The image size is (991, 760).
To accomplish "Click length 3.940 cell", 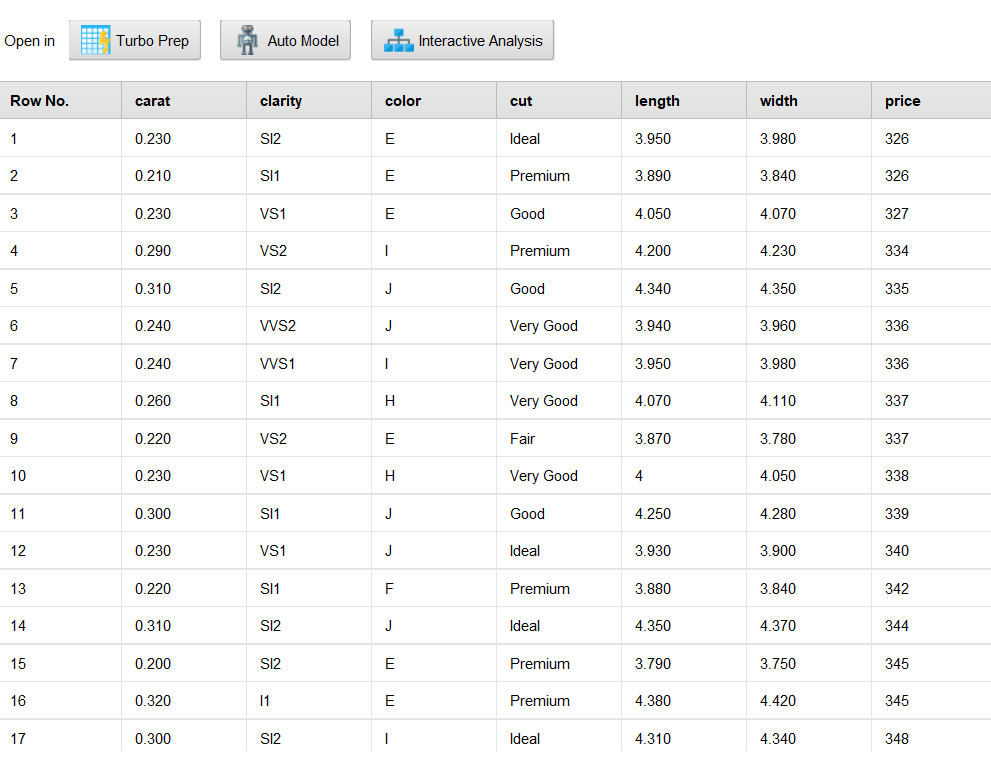I will [x=684, y=326].
